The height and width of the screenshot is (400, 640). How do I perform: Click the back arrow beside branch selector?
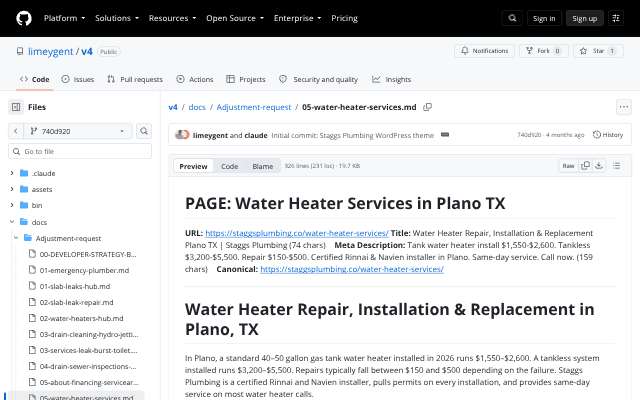[x=16, y=131]
